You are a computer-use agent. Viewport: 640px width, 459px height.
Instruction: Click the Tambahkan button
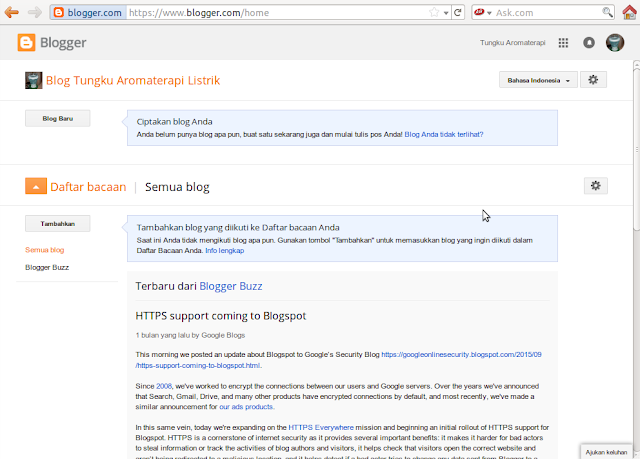pyautogui.click(x=58, y=224)
